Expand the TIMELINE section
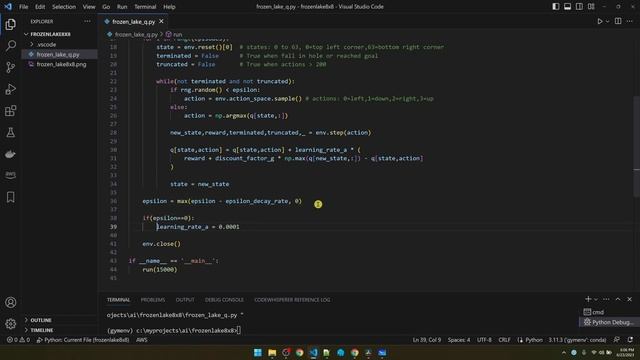Image resolution: width=640 pixels, height=360 pixels. (42, 330)
